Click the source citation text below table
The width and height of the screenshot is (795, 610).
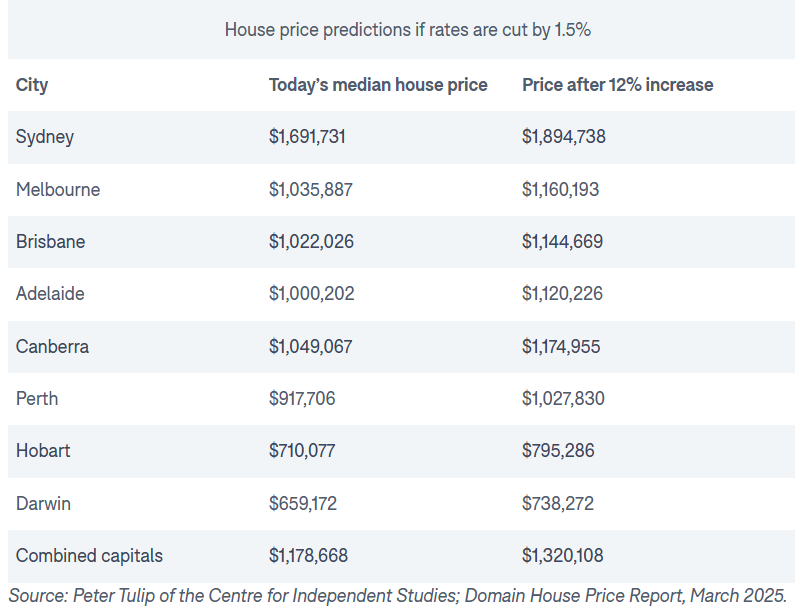(398, 595)
